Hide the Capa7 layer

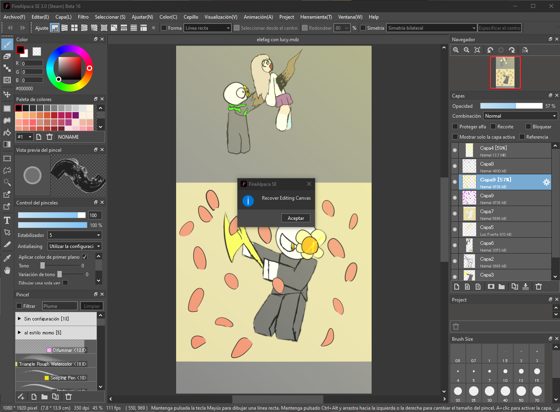(x=455, y=213)
